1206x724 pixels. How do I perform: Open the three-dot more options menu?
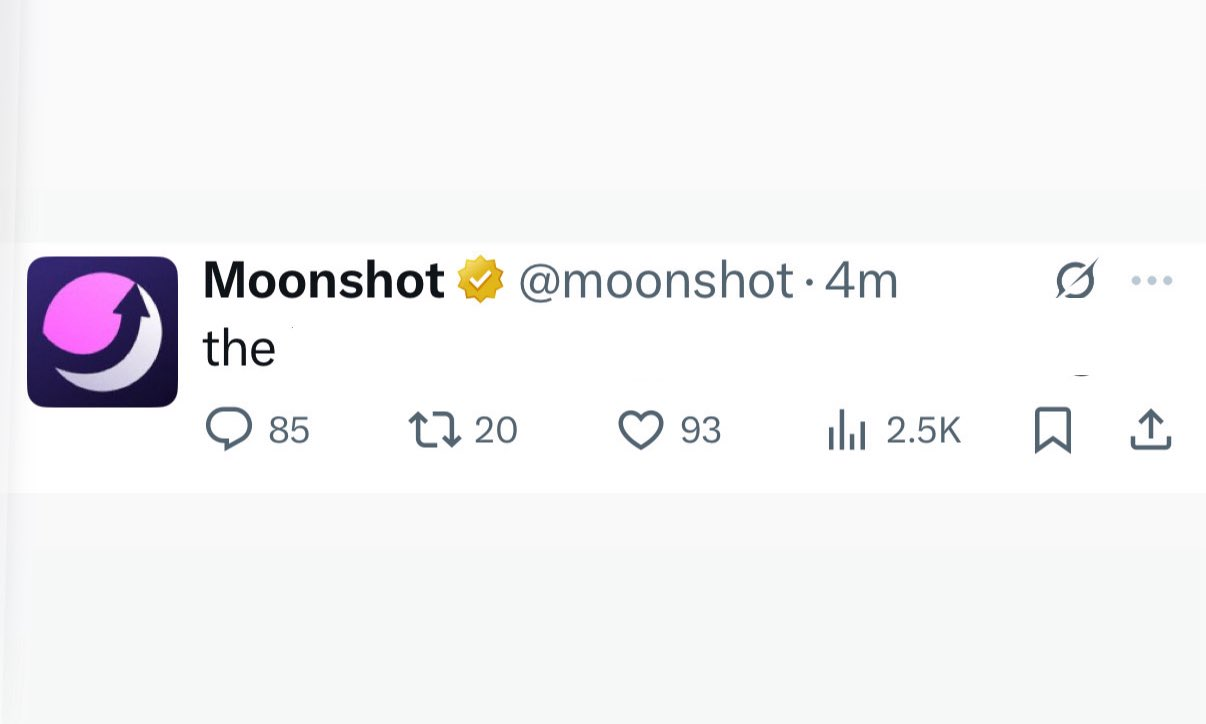[x=1151, y=281]
